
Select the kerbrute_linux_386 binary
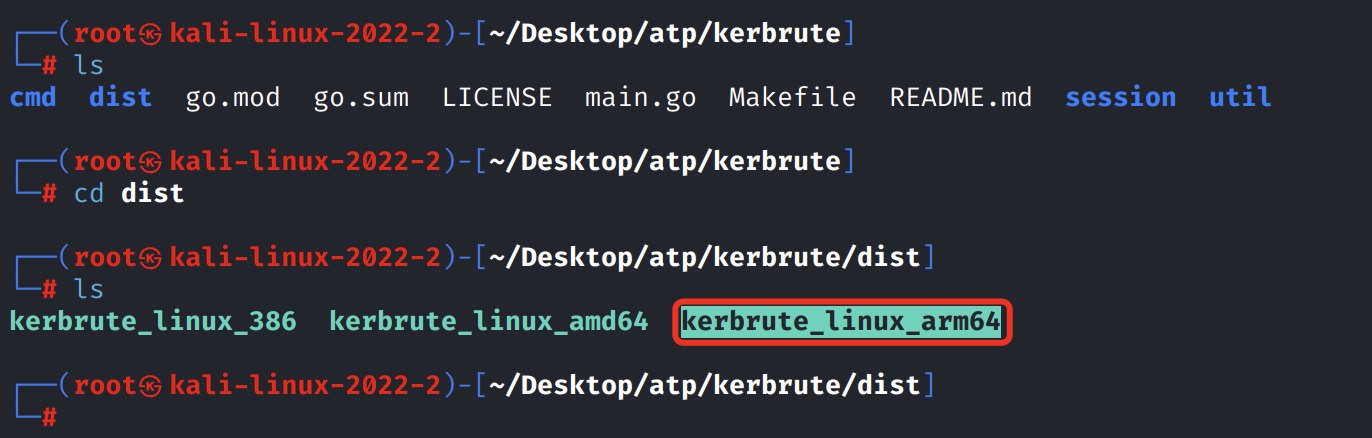click(x=153, y=322)
